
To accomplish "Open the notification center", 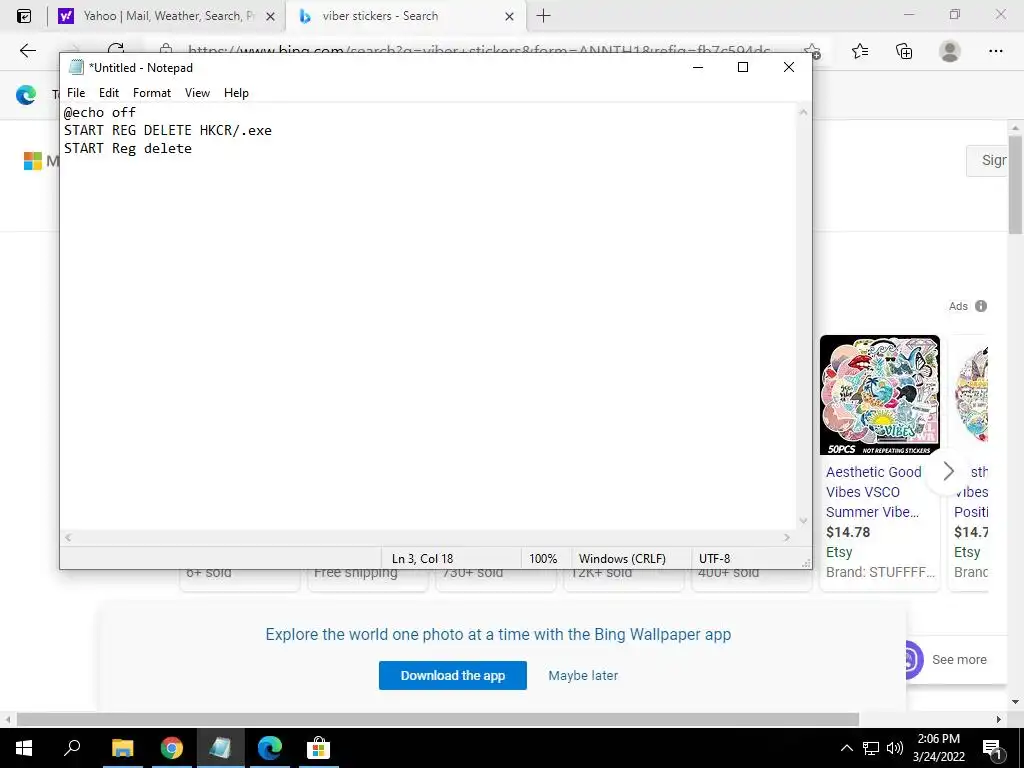I will click(x=992, y=748).
